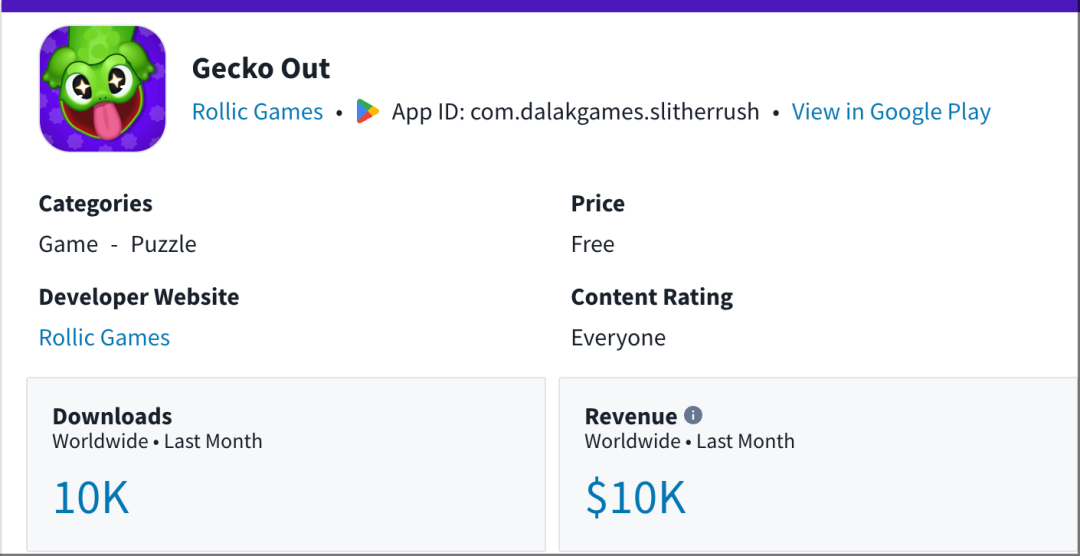Click the Categories heading
The image size is (1080, 556).
coord(96,204)
